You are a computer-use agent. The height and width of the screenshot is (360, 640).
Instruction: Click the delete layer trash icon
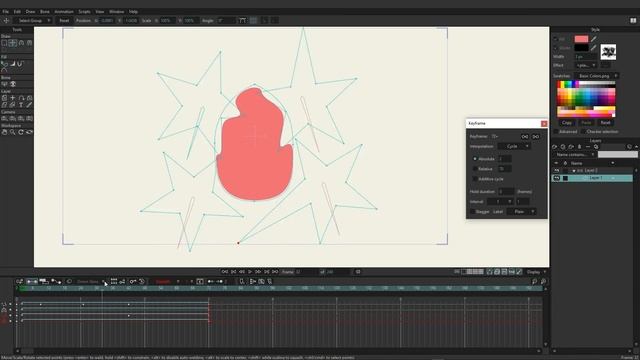579,147
